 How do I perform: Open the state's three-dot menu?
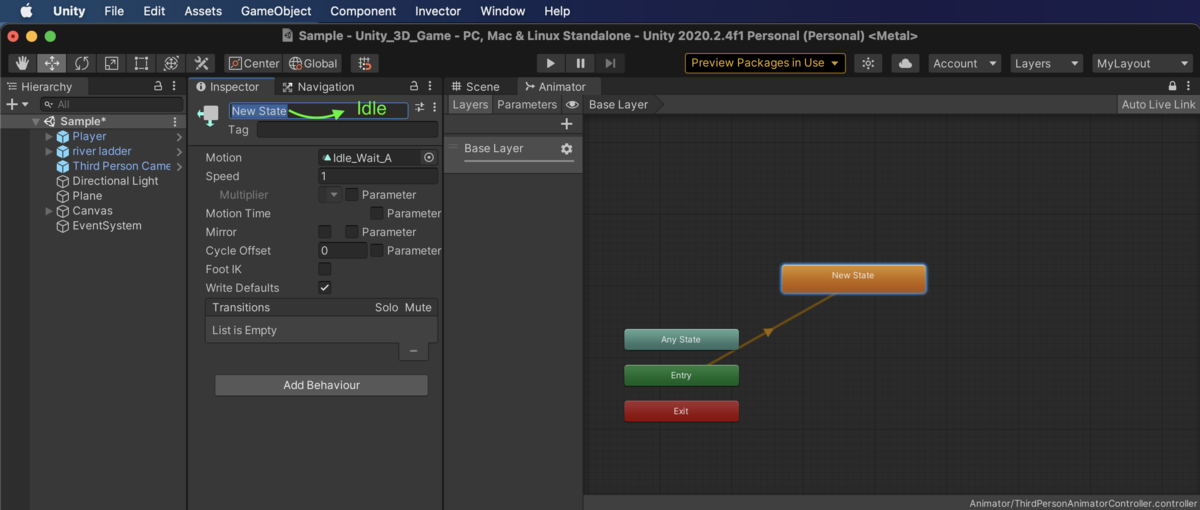point(434,108)
